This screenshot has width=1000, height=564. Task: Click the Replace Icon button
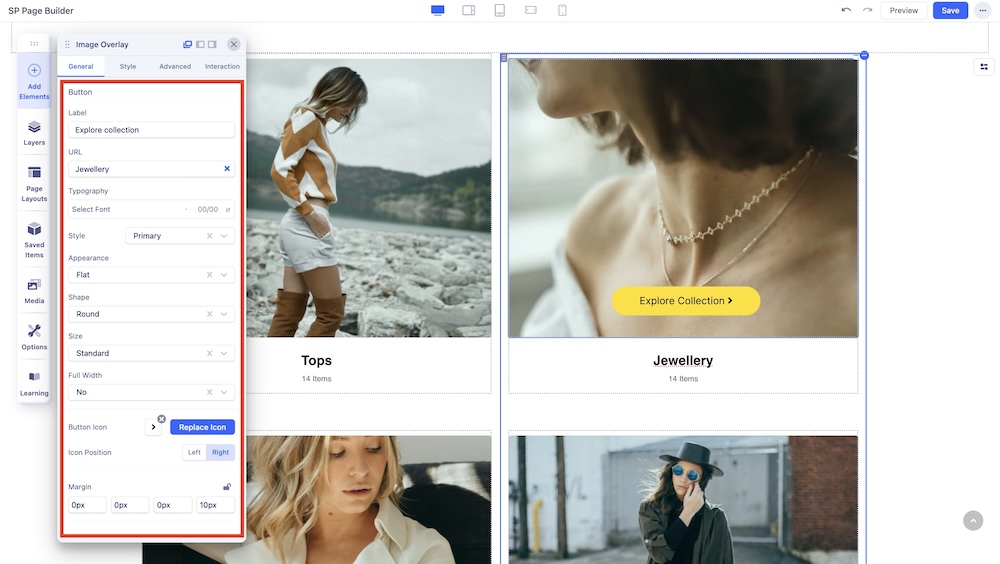202,427
